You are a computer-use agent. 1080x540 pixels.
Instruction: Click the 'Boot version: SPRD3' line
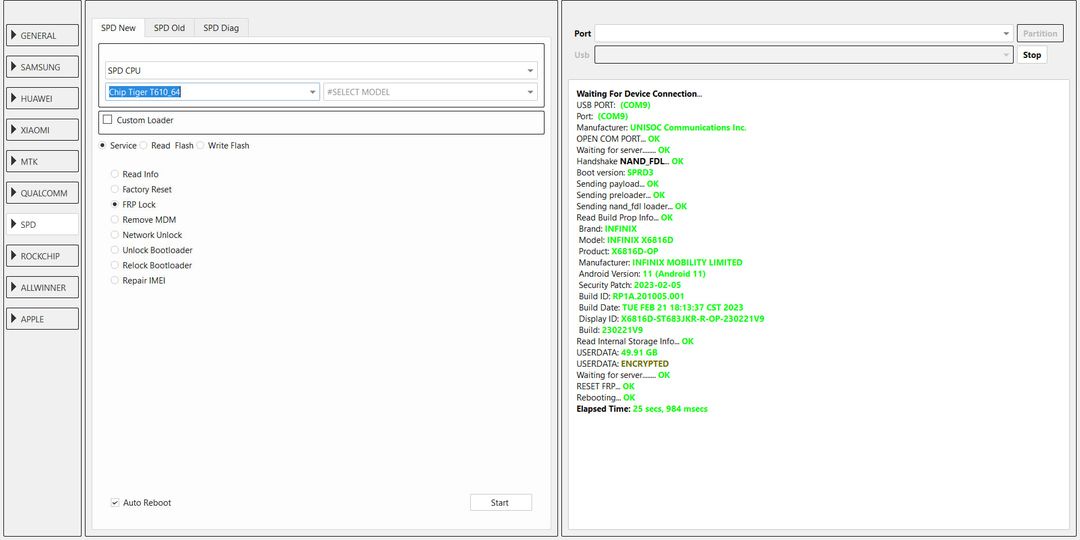(x=614, y=172)
